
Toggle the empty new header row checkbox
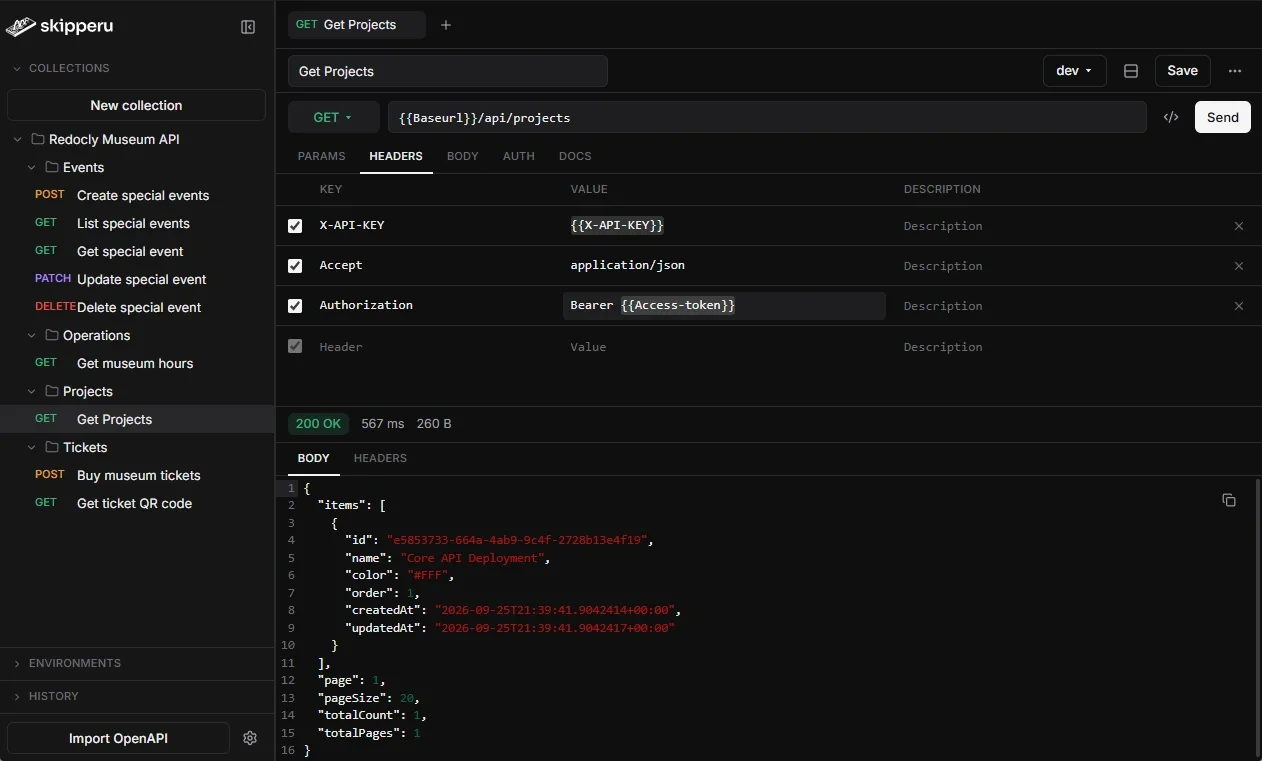pos(295,346)
